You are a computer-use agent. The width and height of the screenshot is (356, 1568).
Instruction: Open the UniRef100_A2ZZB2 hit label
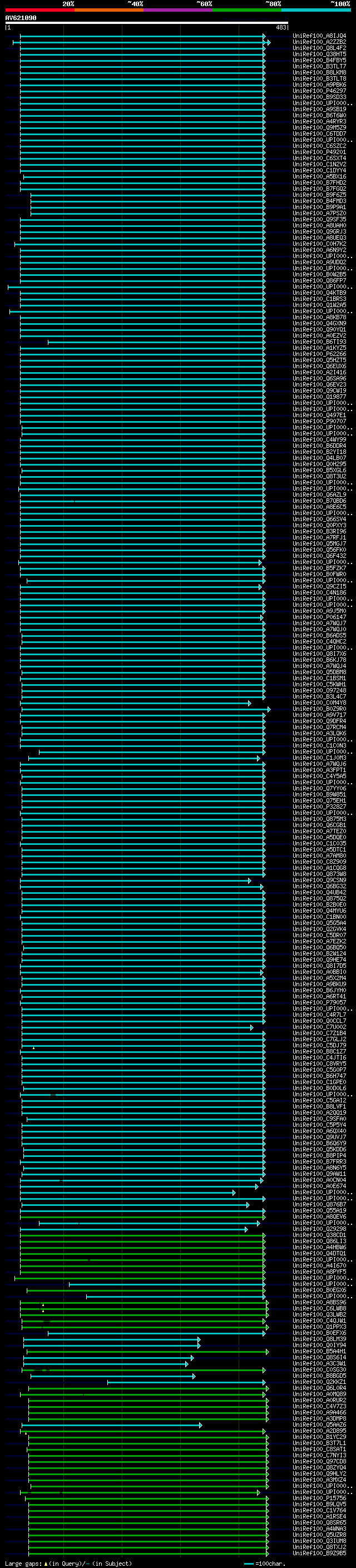319,42
